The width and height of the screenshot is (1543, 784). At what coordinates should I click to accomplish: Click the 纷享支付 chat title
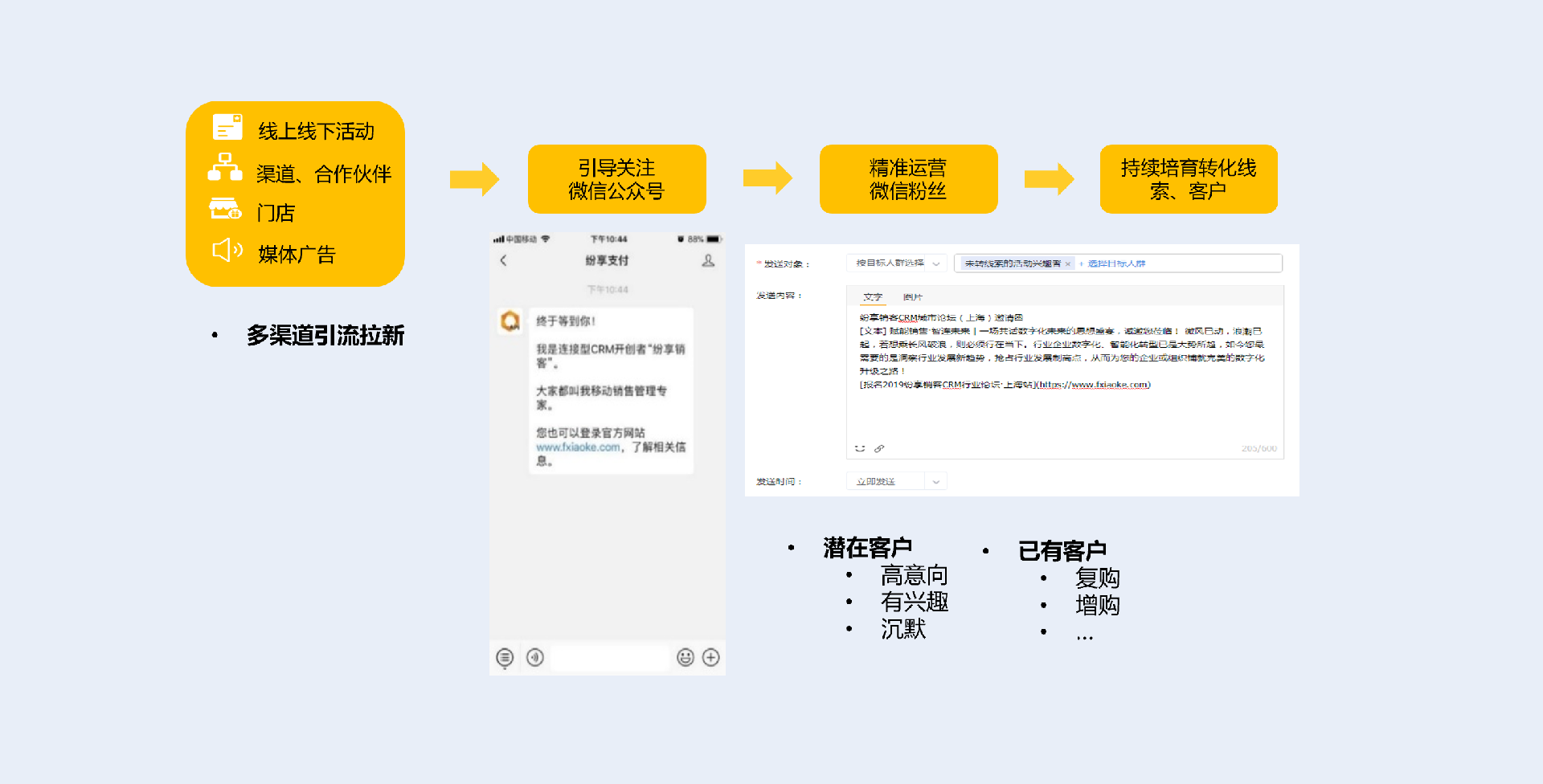click(x=607, y=260)
